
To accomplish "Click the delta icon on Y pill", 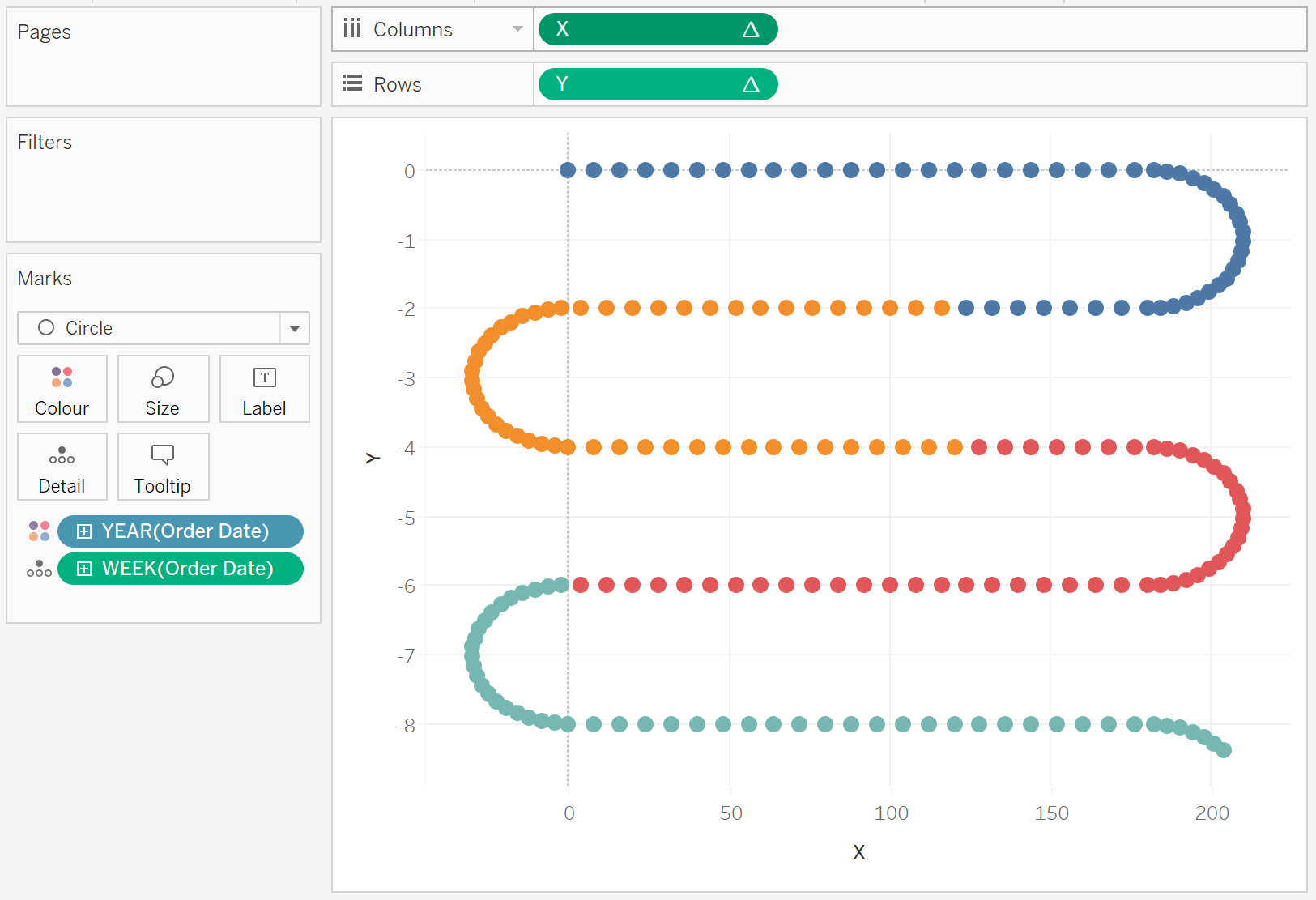I will click(x=751, y=85).
